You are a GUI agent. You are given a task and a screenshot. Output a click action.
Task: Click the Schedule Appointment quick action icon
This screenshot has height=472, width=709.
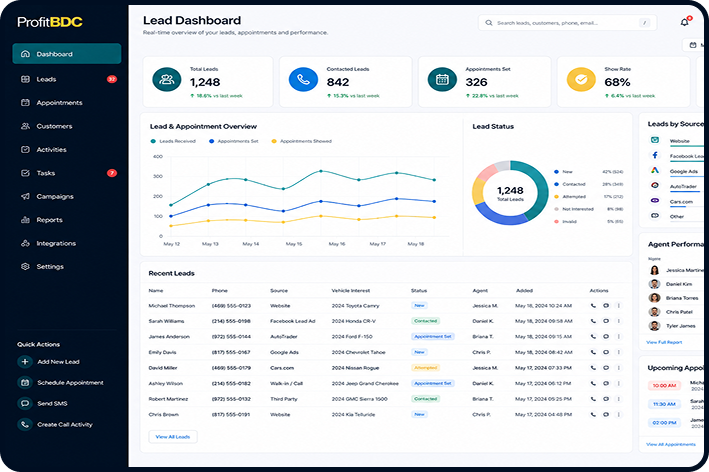pyautogui.click(x=25, y=382)
